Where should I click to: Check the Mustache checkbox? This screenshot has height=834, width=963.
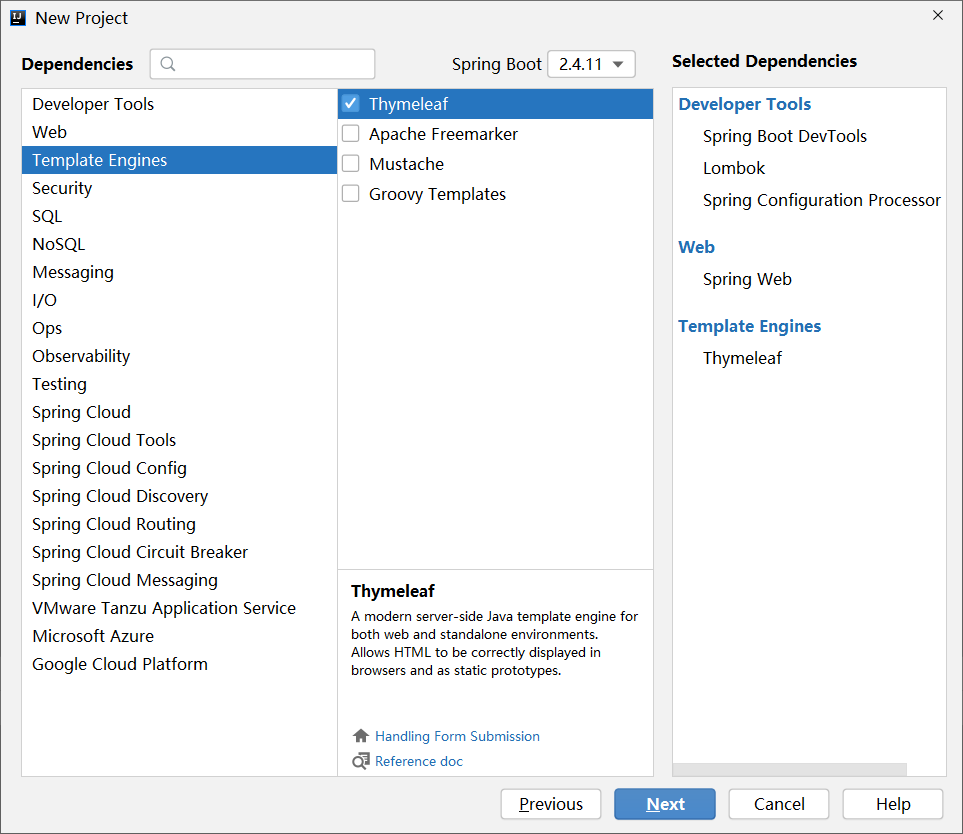pos(351,164)
